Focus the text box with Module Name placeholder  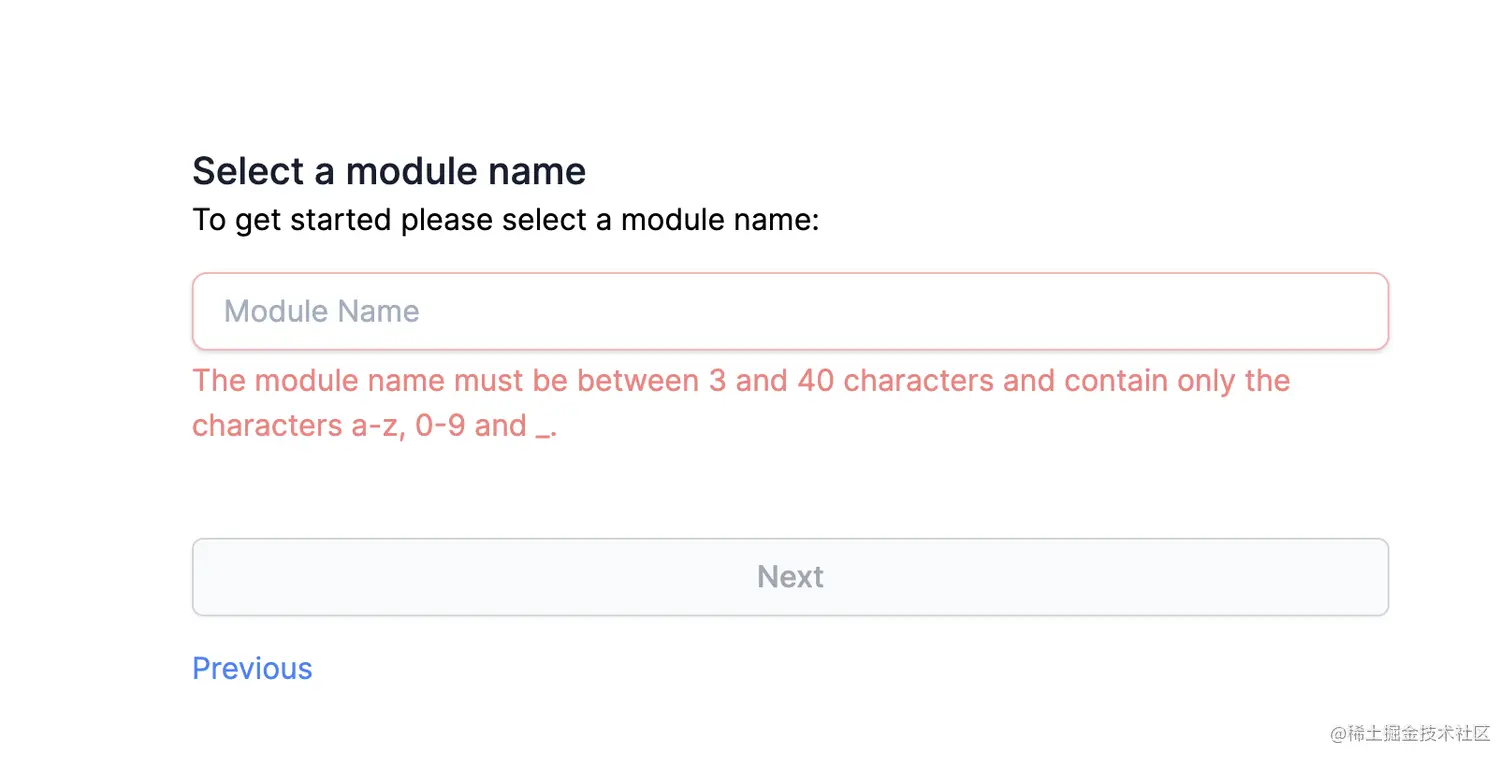pyautogui.click(x=790, y=311)
